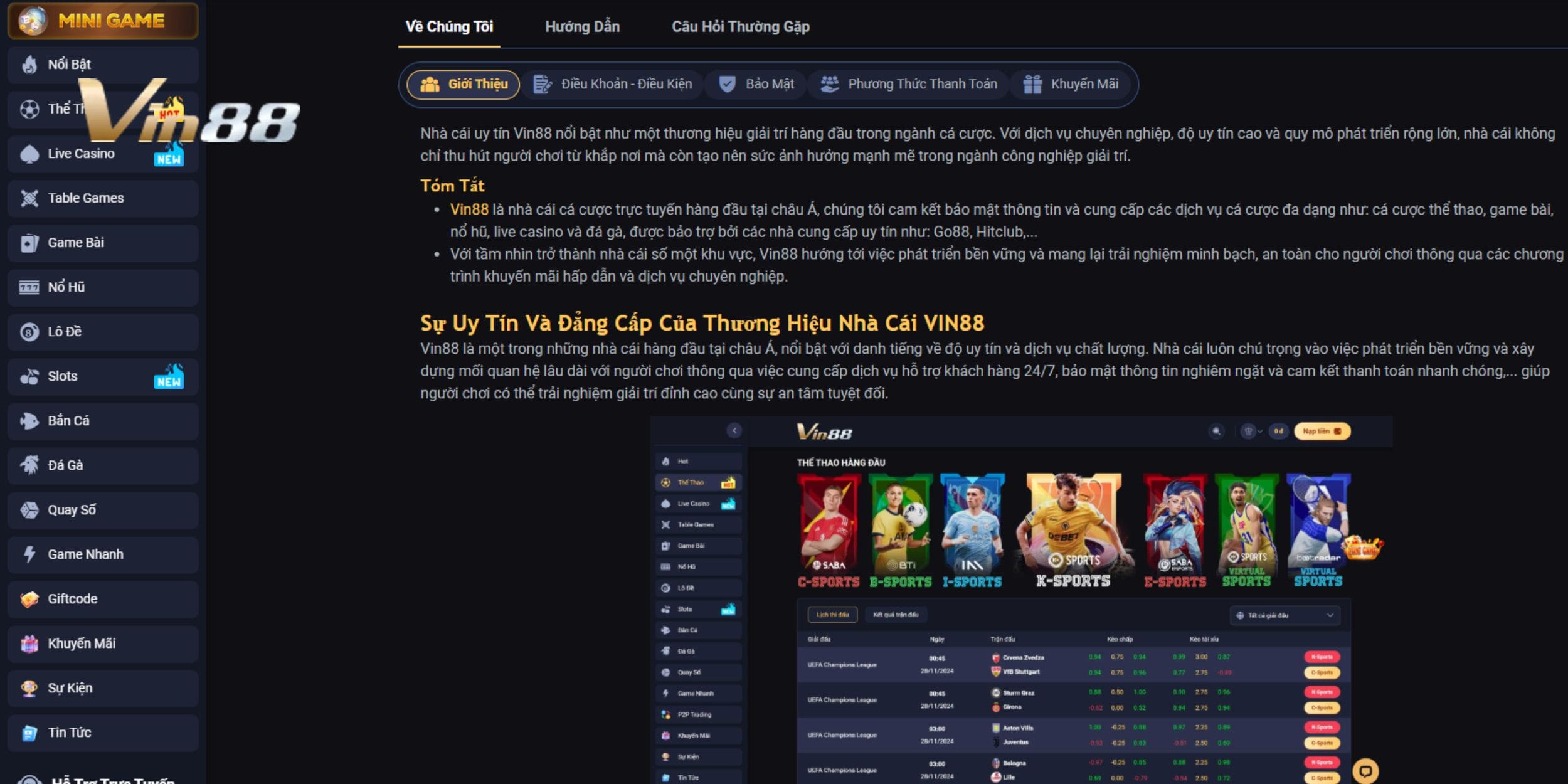
Task: Switch to Câu Hỏi Thường Gặp tab
Action: coord(741,27)
